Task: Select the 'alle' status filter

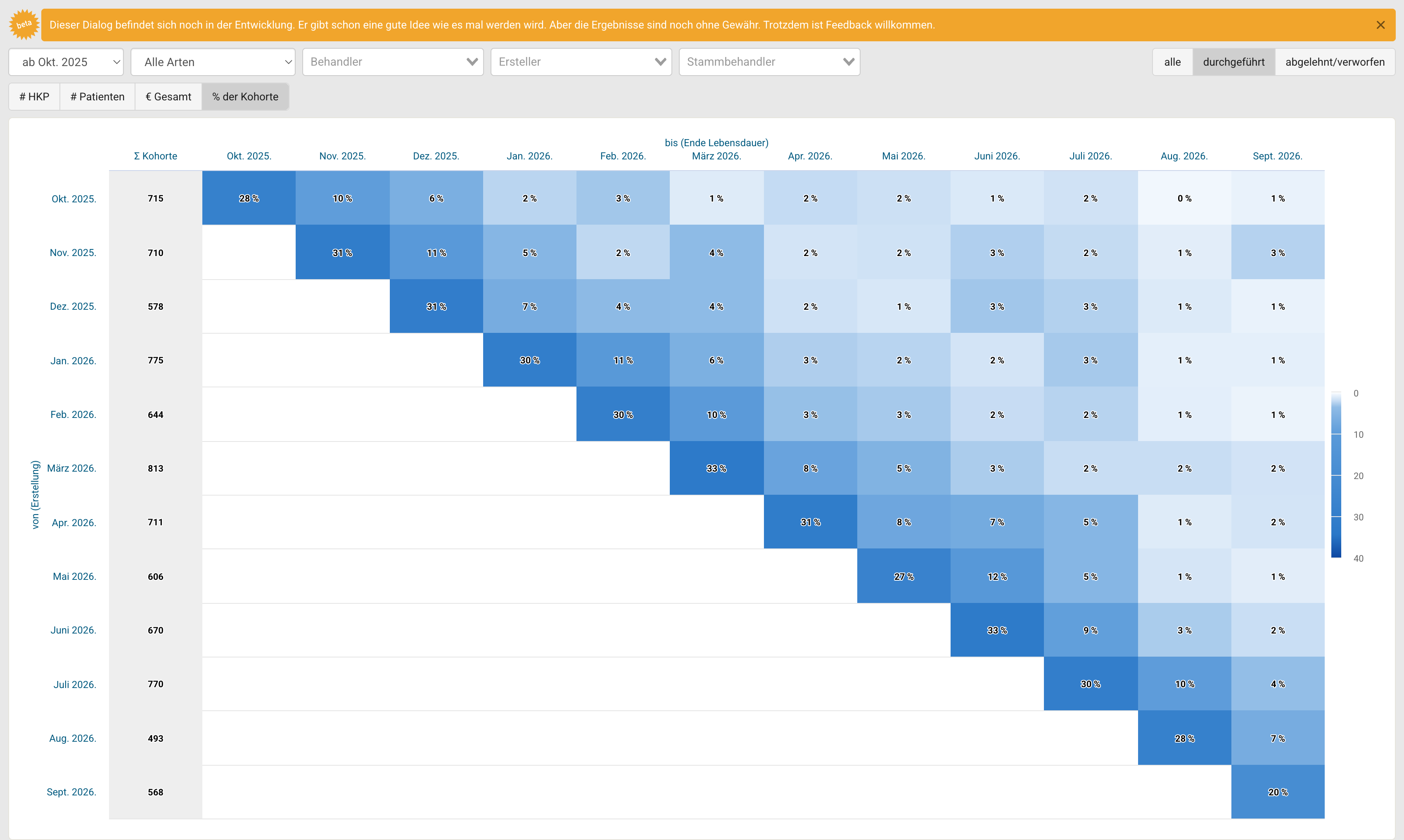Action: tap(1173, 62)
